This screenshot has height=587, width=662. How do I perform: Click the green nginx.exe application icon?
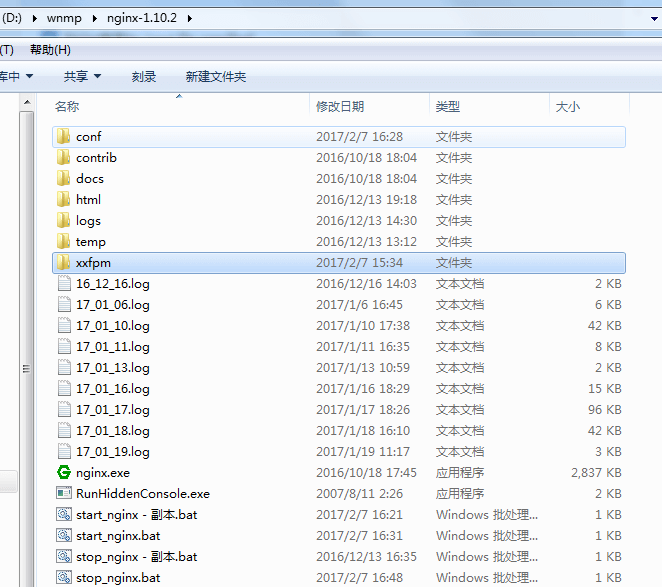tap(64, 472)
